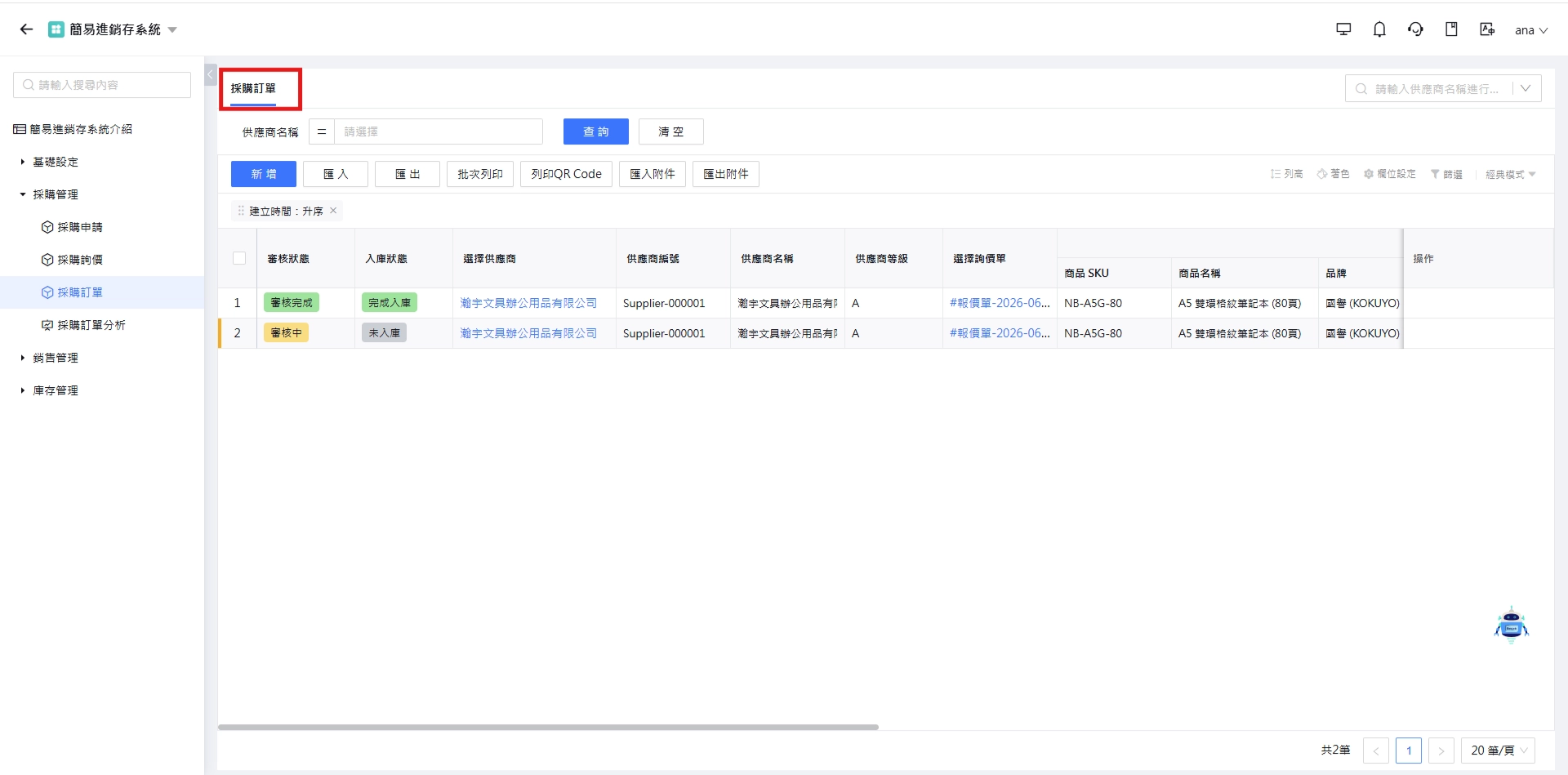This screenshot has width=1568, height=775.
Task: Click cube icon beside 採購訂單
Action: click(x=47, y=292)
